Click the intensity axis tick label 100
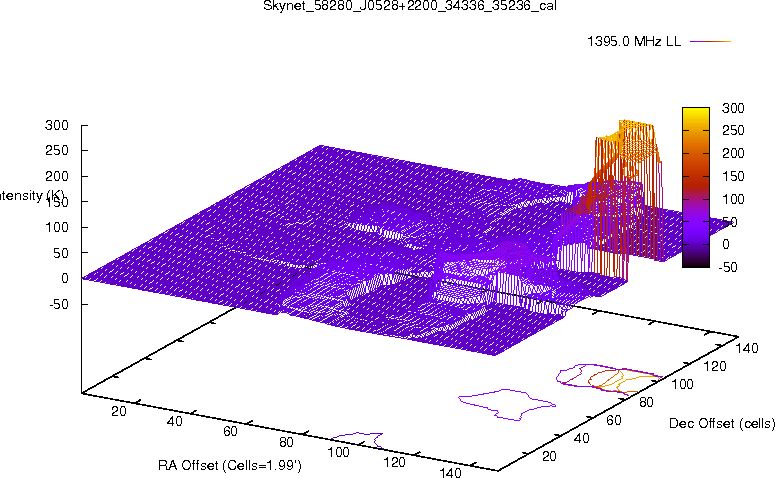The image size is (775, 478). click(57, 227)
